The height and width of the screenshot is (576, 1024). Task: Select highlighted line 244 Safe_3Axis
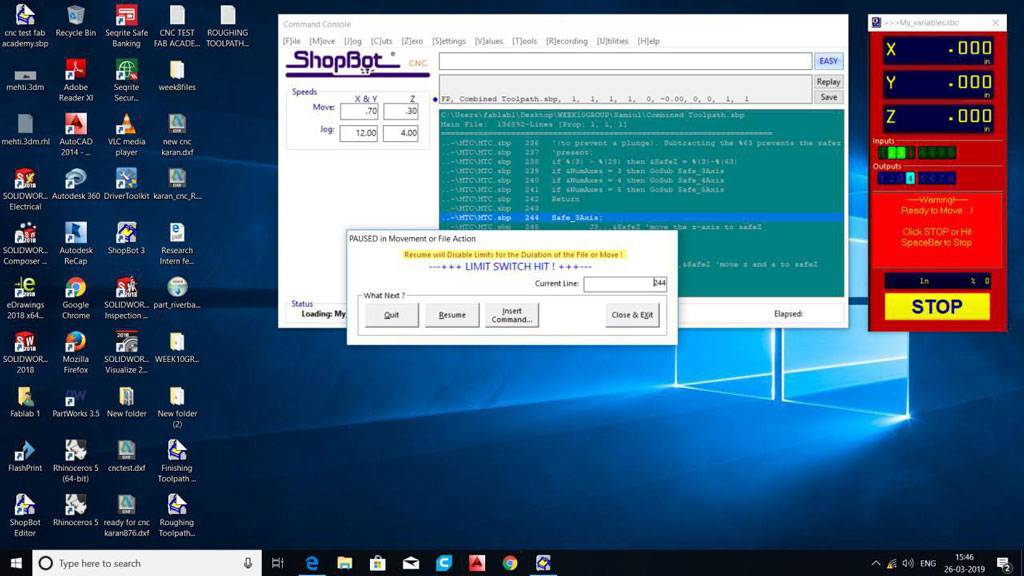pos(641,217)
